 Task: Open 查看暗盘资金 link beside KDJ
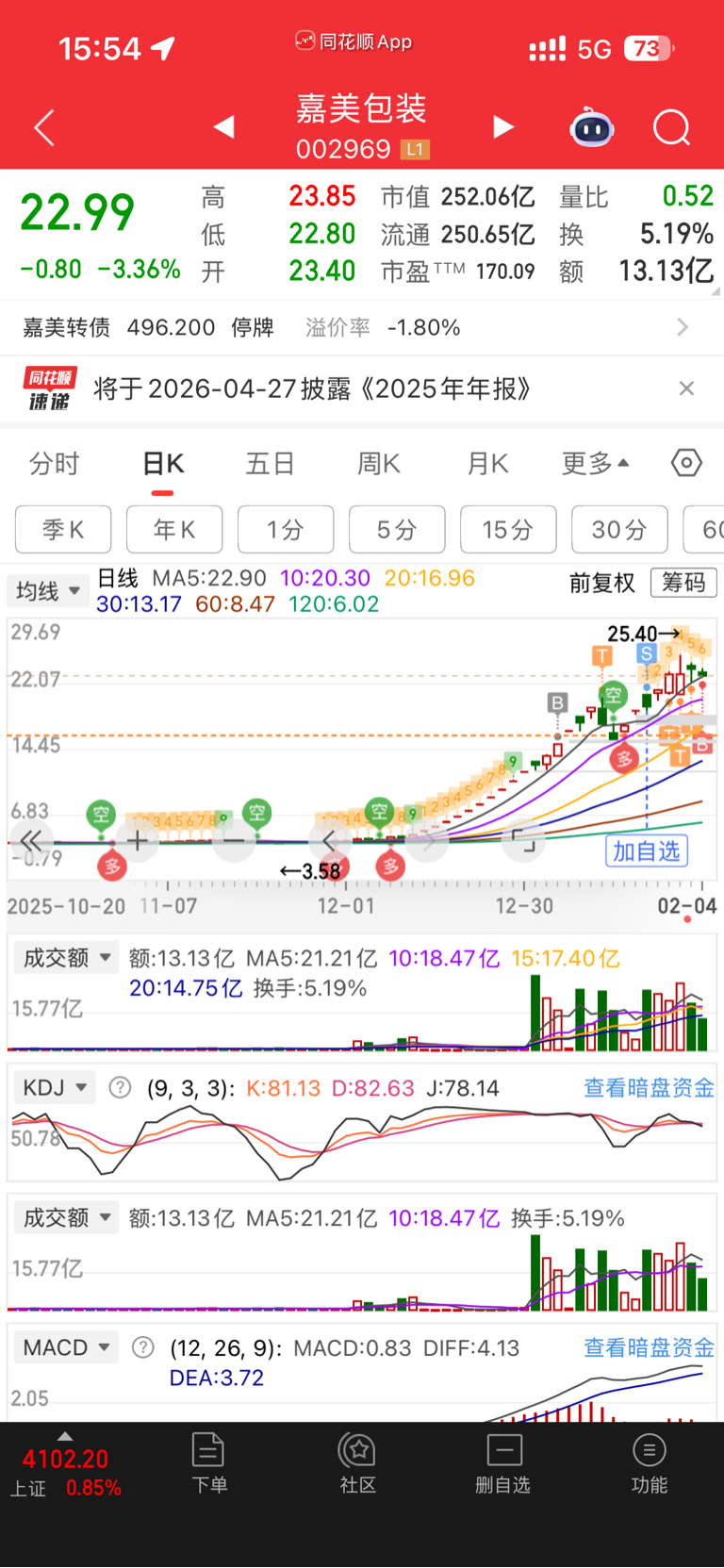click(649, 1088)
